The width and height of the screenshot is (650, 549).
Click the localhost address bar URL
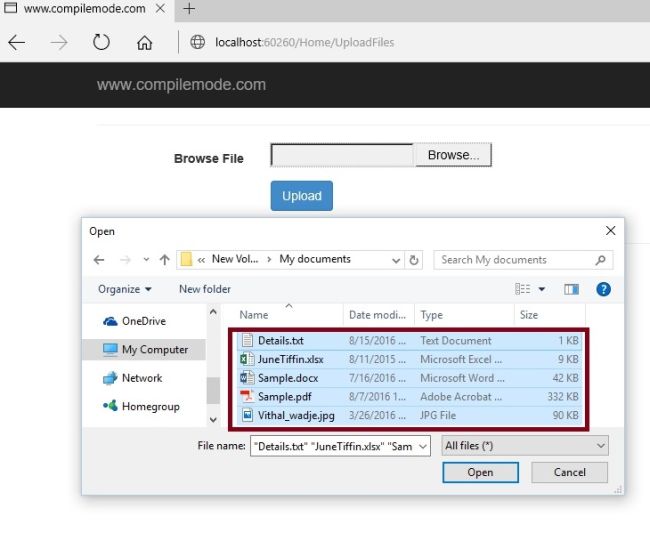click(304, 42)
